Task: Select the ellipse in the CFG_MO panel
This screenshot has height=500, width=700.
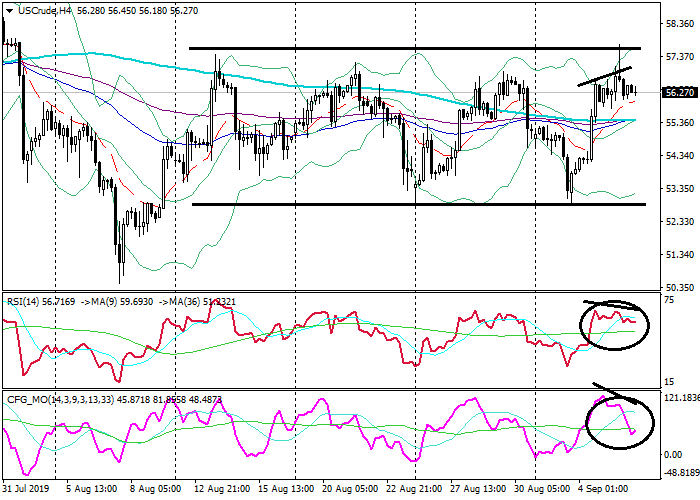Action: [x=588, y=421]
